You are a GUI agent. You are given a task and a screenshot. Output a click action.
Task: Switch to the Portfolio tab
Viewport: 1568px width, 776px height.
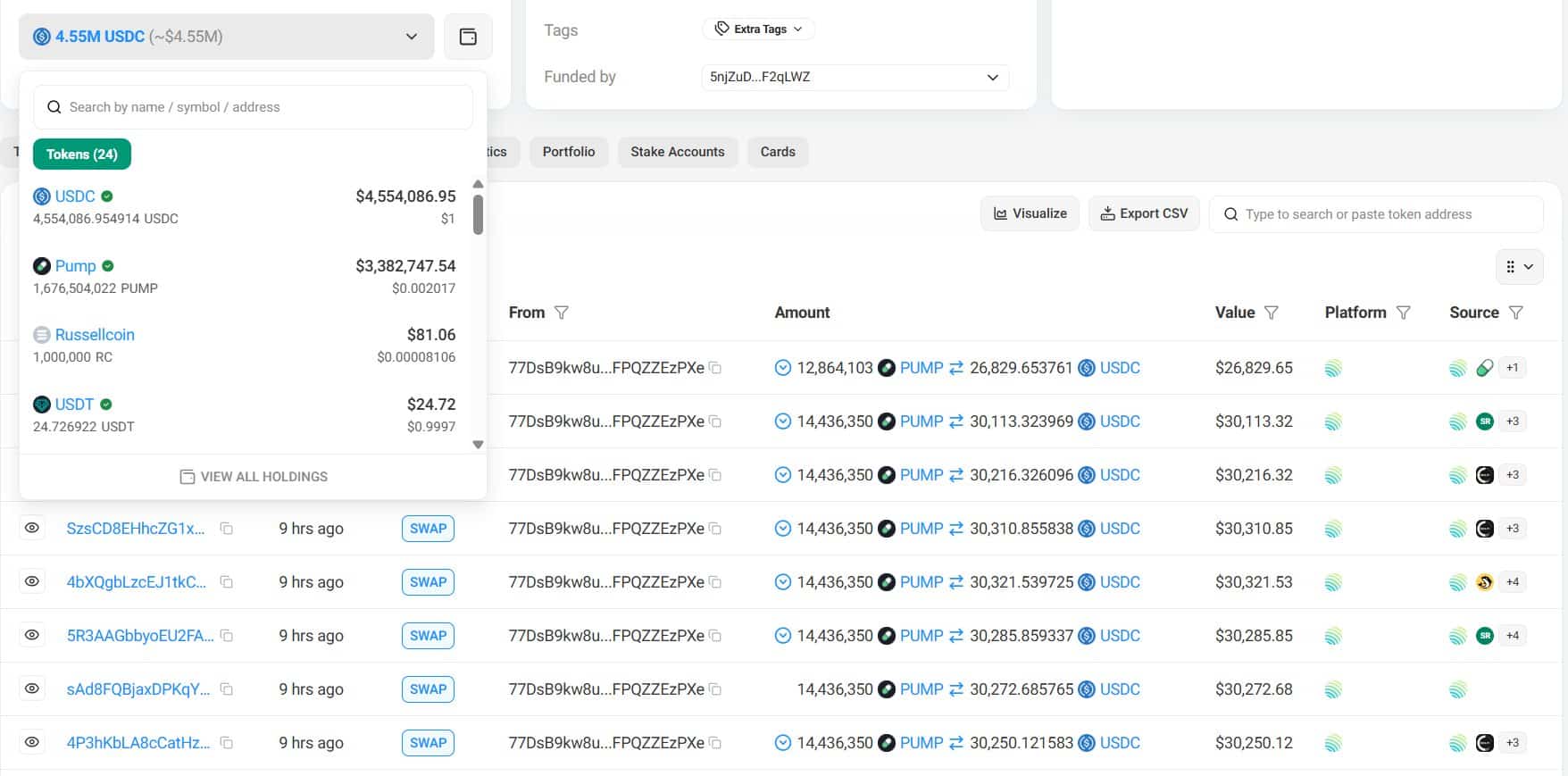pyautogui.click(x=568, y=152)
